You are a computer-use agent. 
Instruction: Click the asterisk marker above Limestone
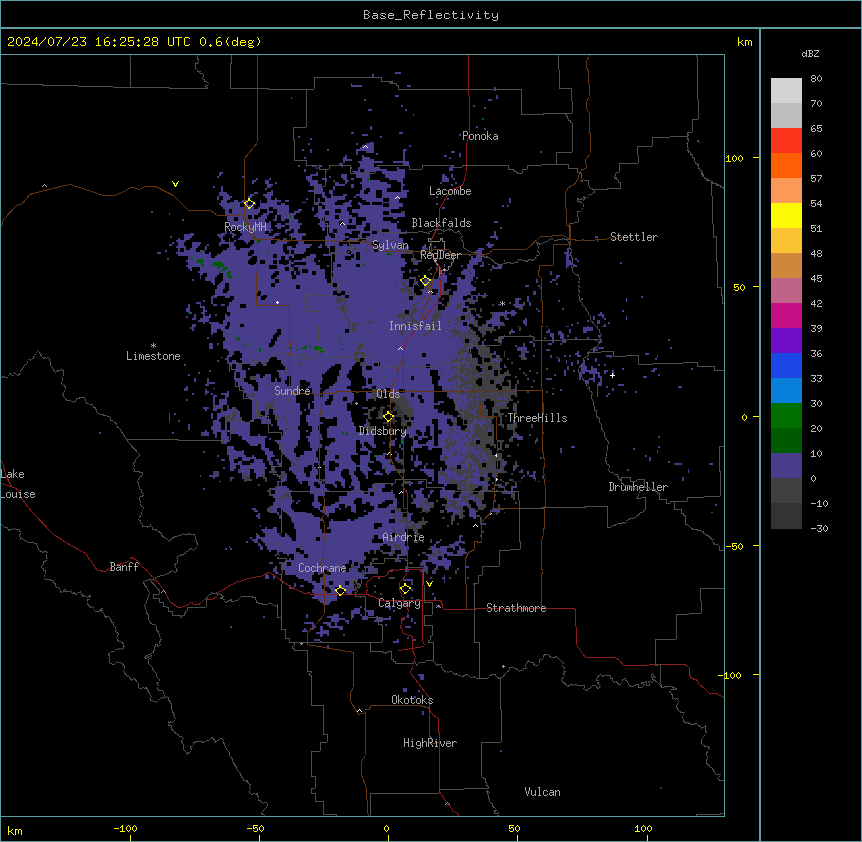[x=153, y=346]
